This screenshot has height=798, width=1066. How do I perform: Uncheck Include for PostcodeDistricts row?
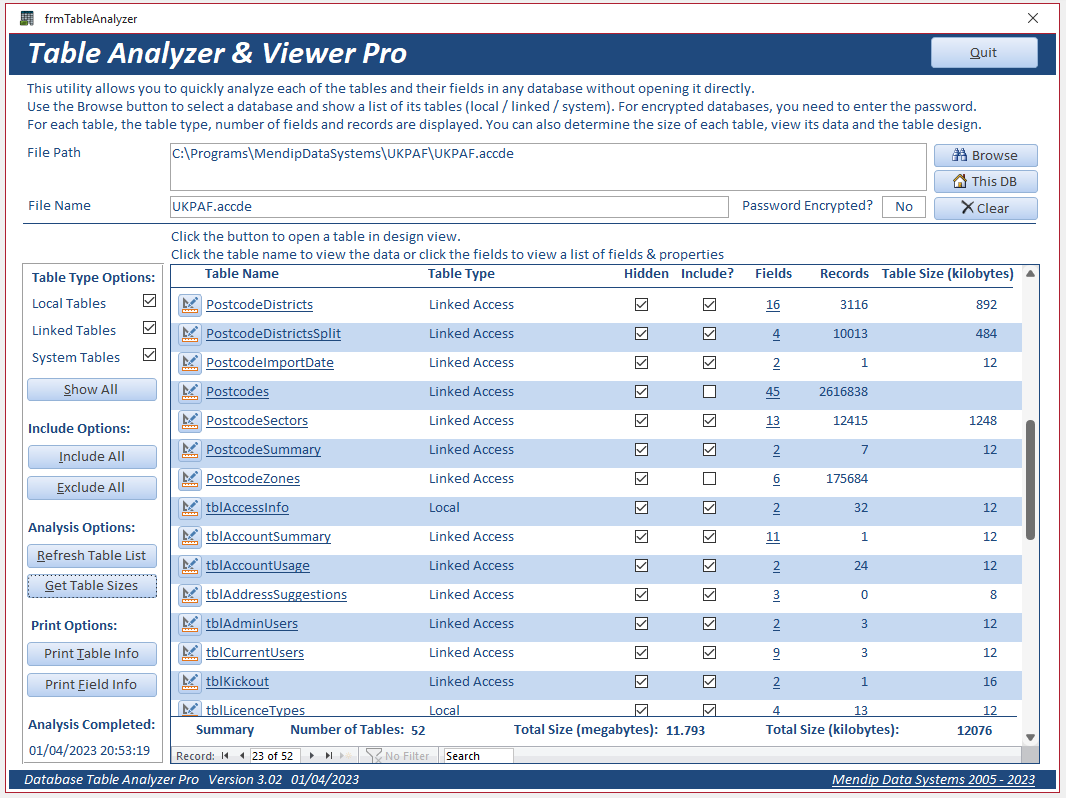pos(709,305)
